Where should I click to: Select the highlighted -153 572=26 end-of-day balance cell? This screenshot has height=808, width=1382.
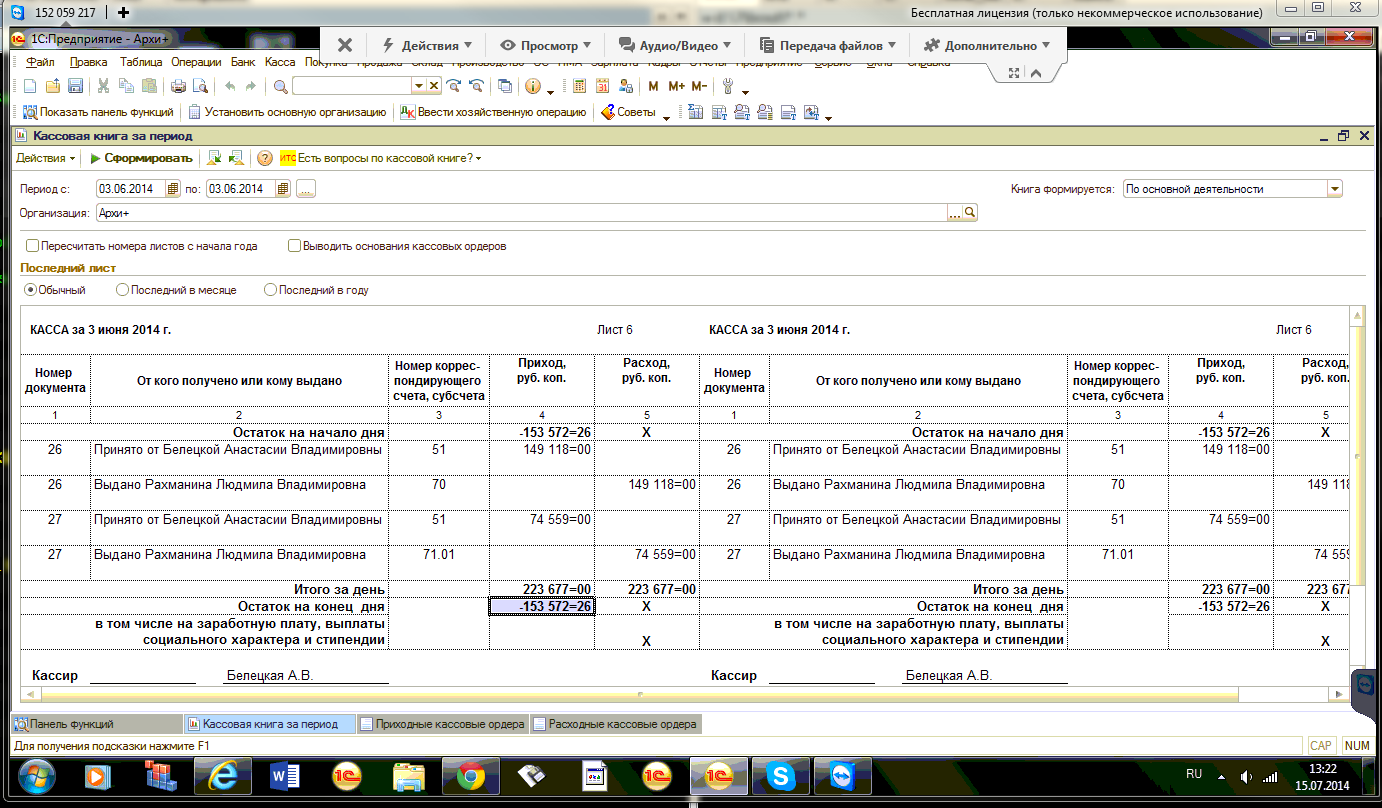click(x=542, y=606)
